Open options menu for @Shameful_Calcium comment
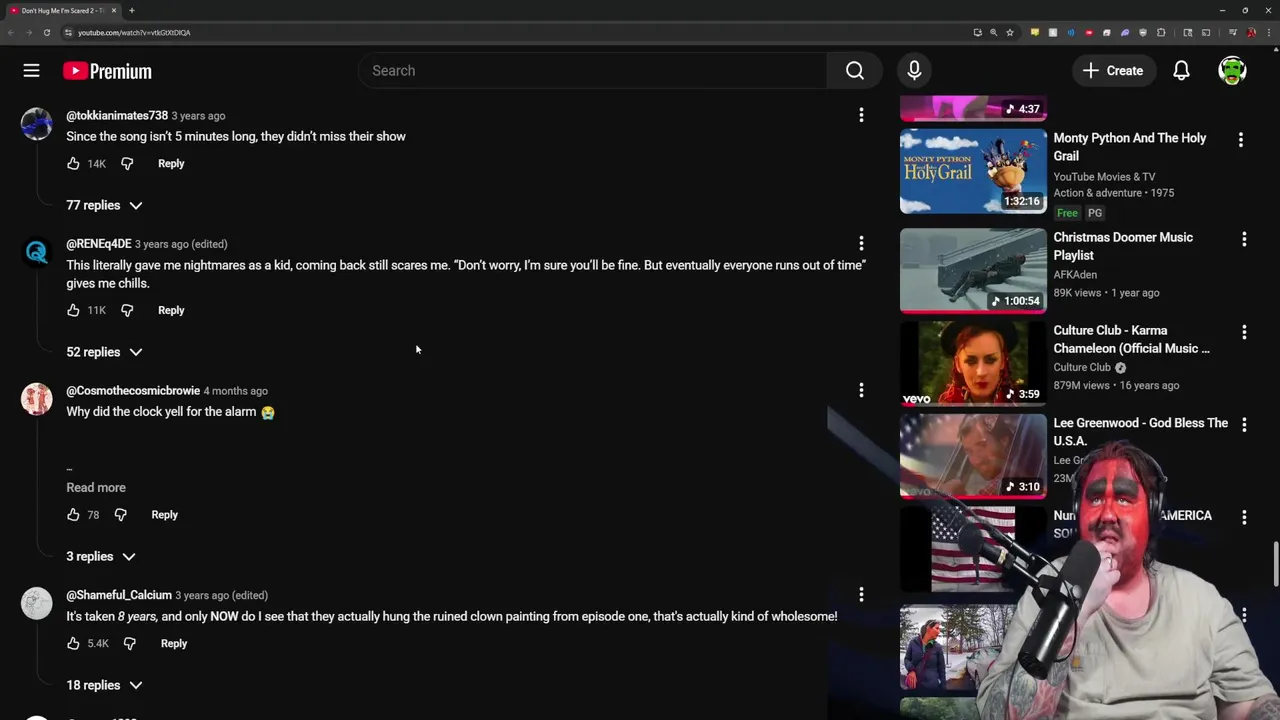 pos(861,594)
